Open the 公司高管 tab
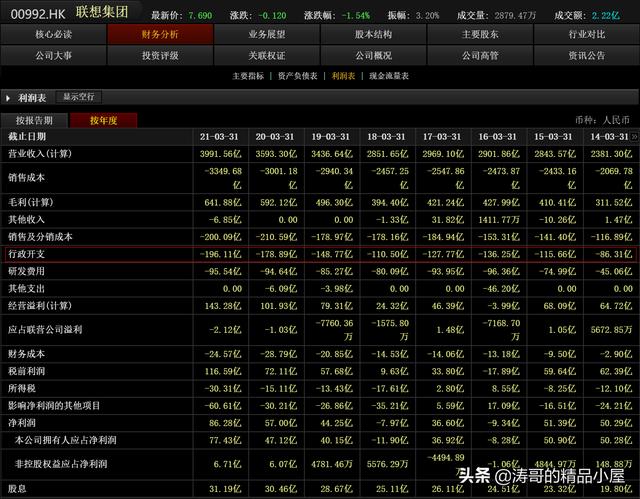Screen dimensions: 640x499 [x=480, y=55]
